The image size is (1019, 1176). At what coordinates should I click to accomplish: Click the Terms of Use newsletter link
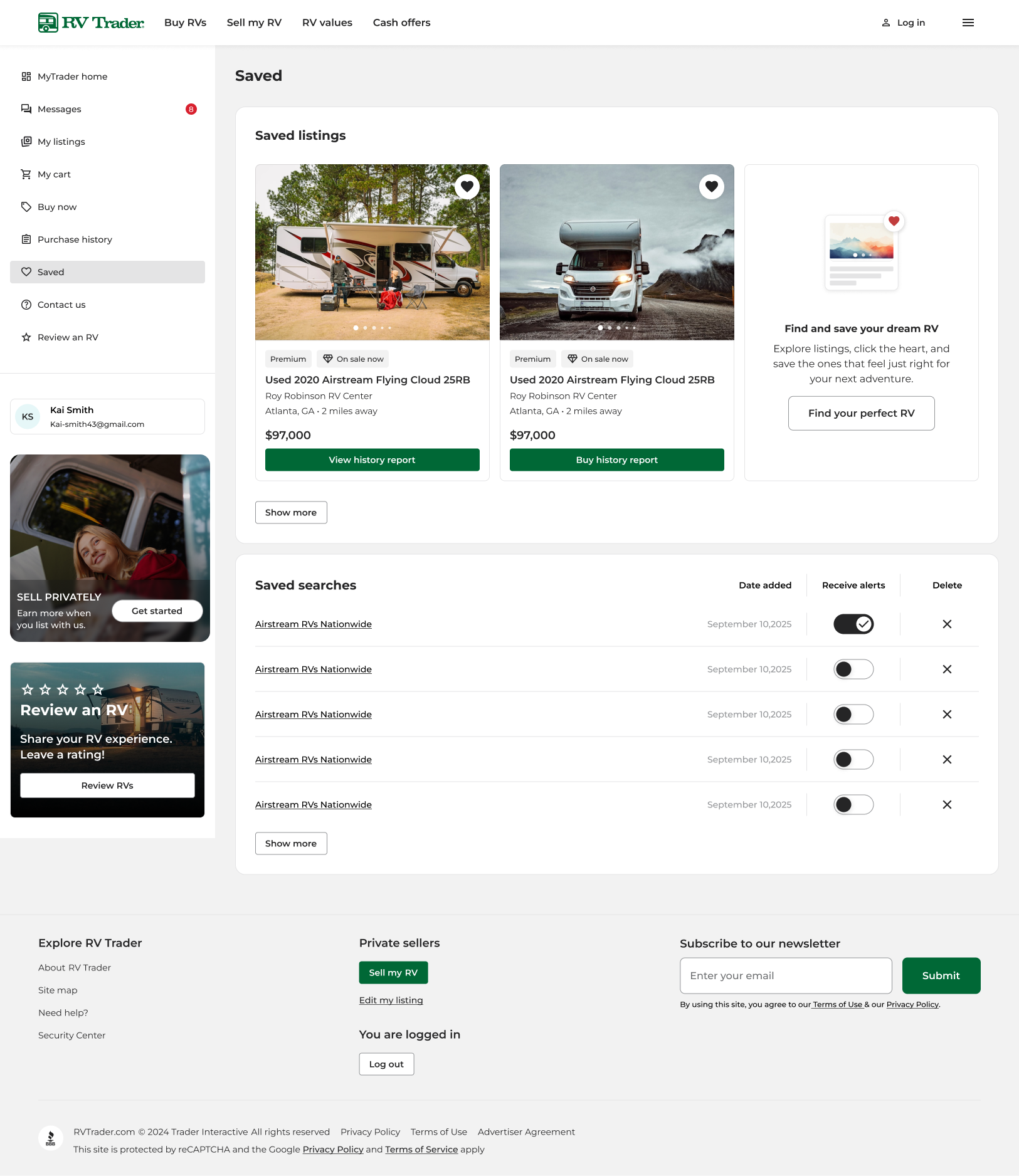tap(838, 1005)
